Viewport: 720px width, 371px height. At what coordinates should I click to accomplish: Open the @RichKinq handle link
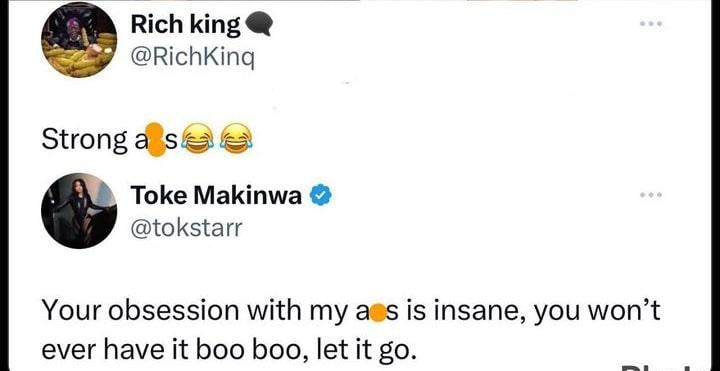click(x=192, y=57)
